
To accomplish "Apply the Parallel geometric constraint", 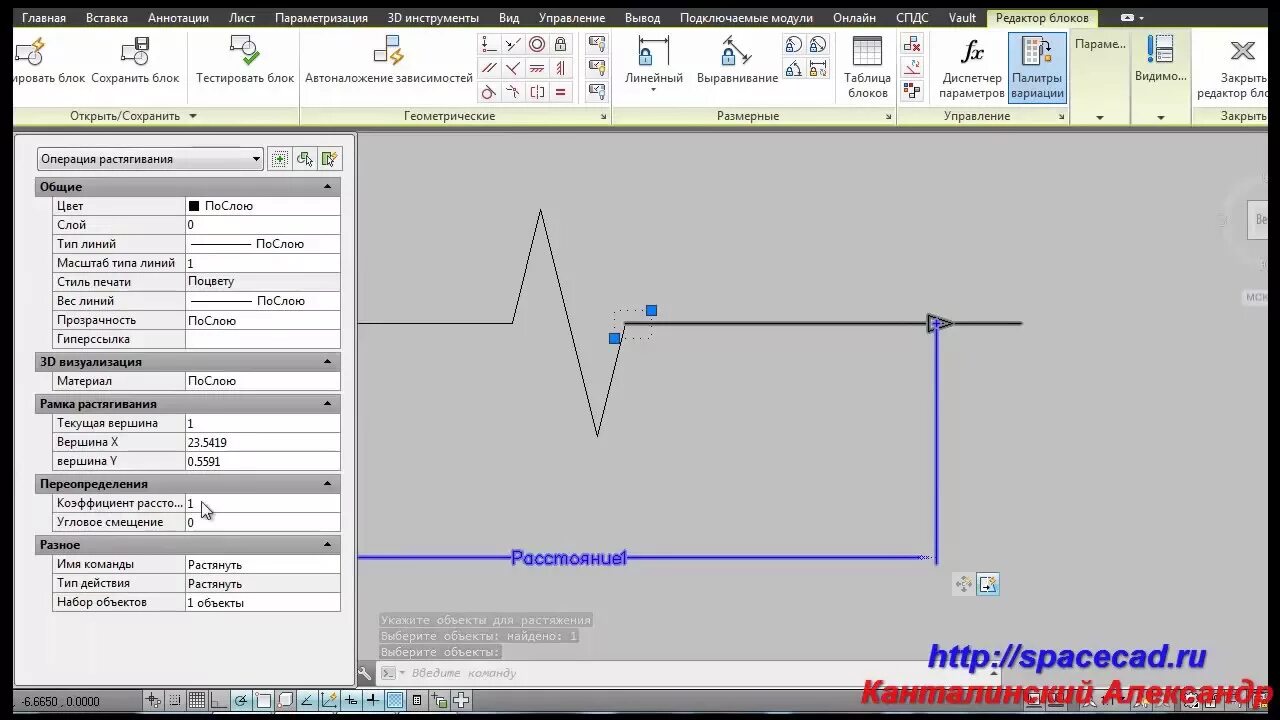I will click(x=489, y=68).
